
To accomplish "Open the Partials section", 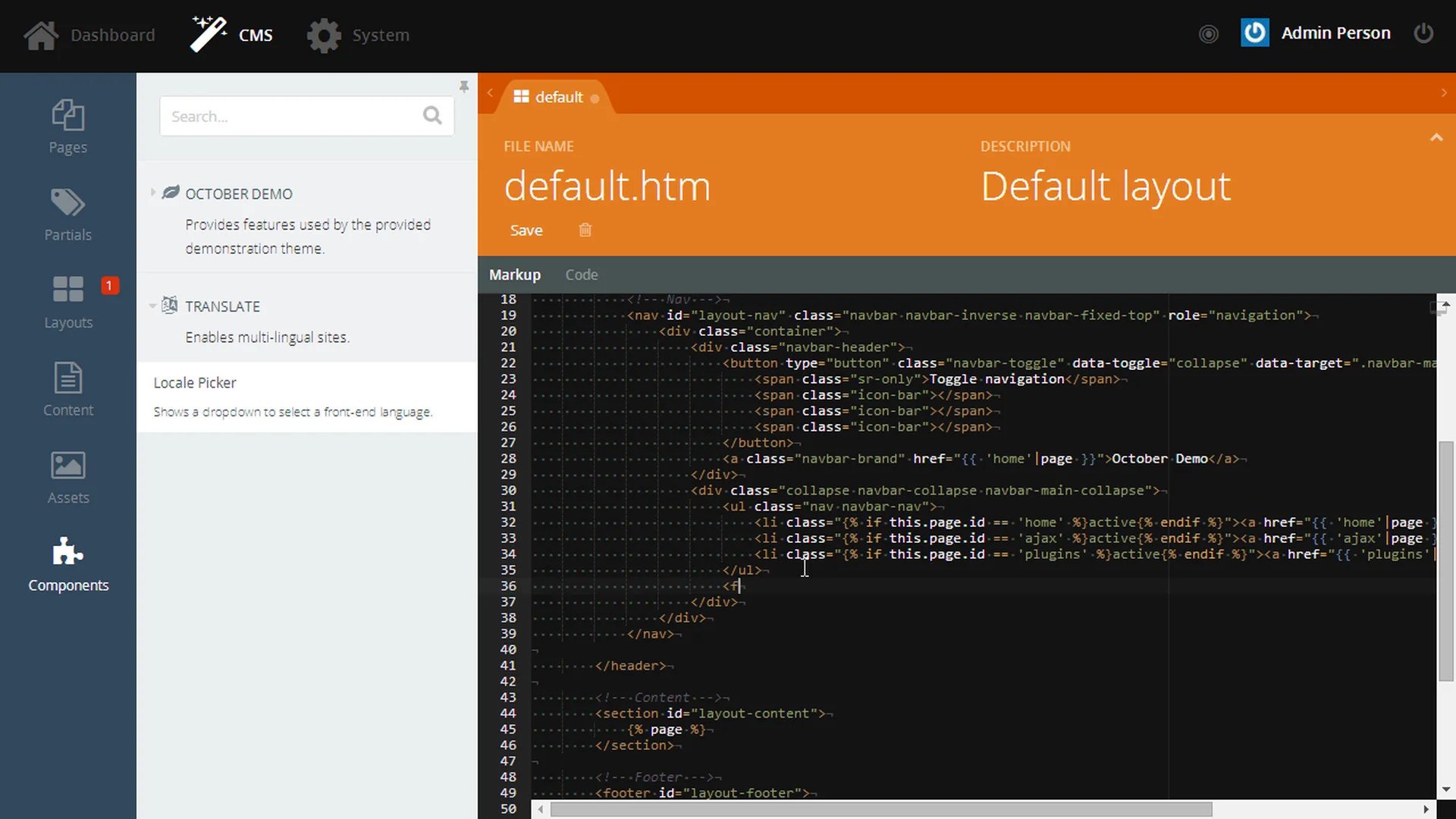I will [67, 215].
